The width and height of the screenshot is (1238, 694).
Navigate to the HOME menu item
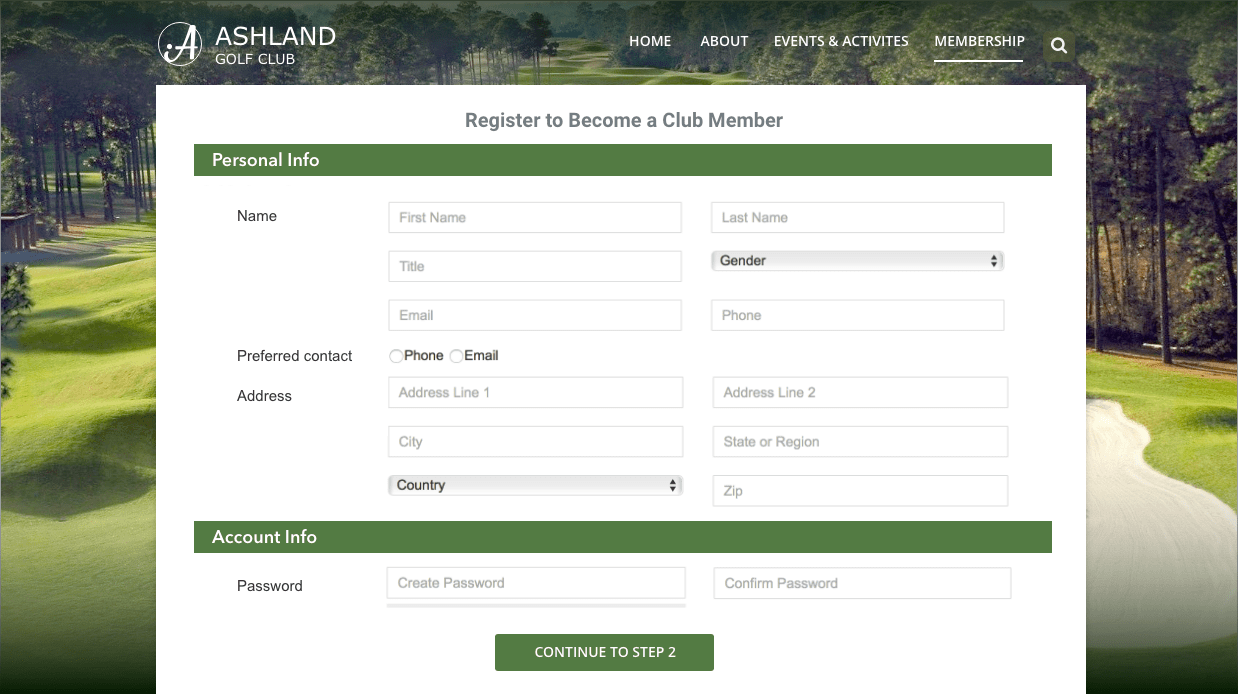point(650,41)
